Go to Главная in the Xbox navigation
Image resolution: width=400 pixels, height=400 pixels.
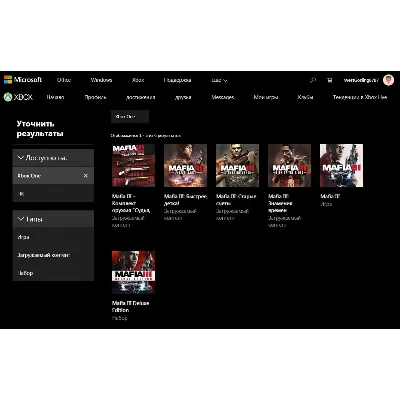pyautogui.click(x=55, y=97)
